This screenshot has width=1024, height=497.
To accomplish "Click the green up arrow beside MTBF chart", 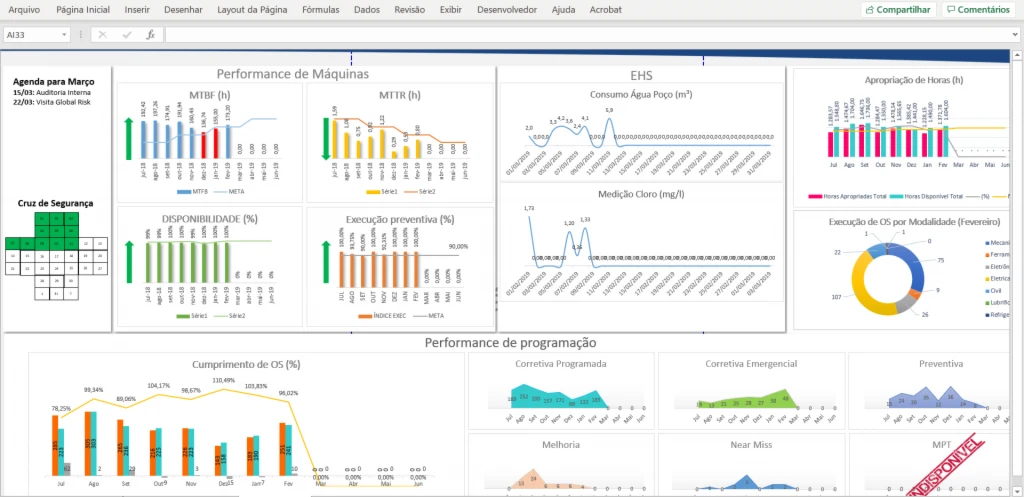I will pyautogui.click(x=129, y=138).
